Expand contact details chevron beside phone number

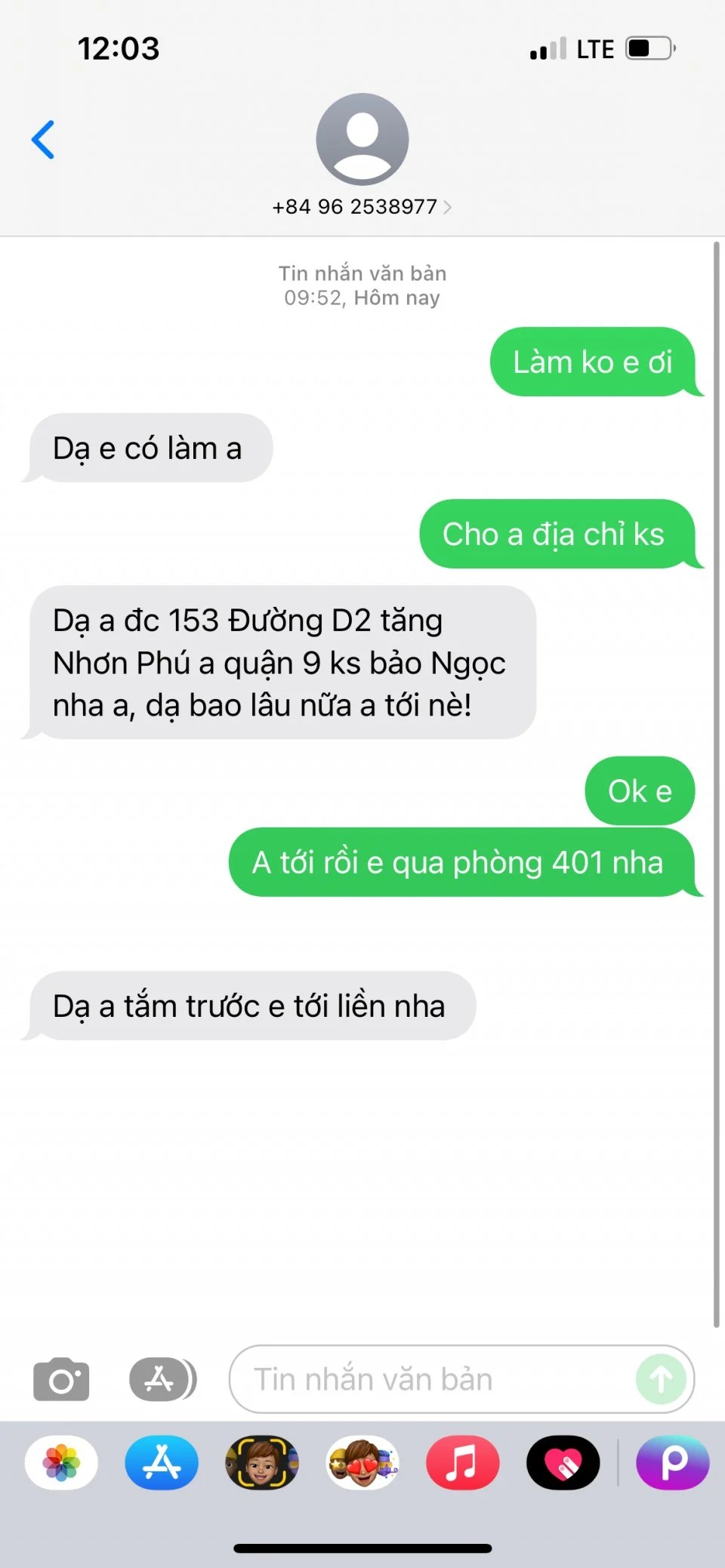click(447, 207)
